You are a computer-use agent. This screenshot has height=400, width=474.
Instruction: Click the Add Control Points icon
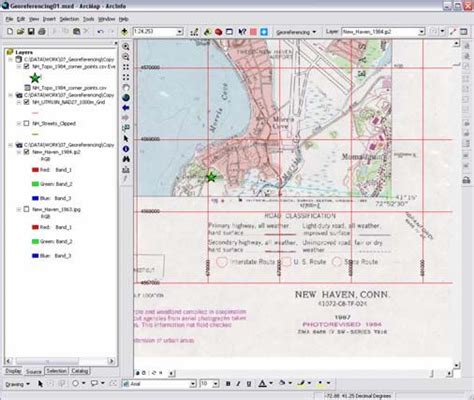(453, 32)
